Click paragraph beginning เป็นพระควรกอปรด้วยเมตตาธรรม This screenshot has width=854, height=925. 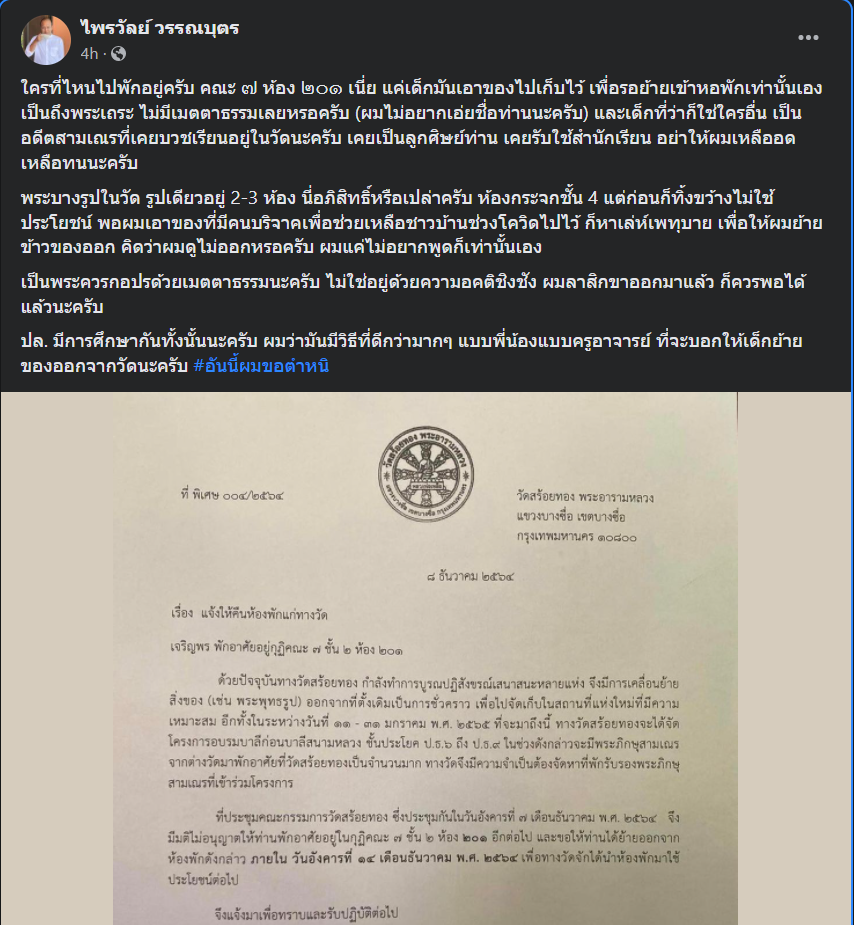(x=413, y=294)
